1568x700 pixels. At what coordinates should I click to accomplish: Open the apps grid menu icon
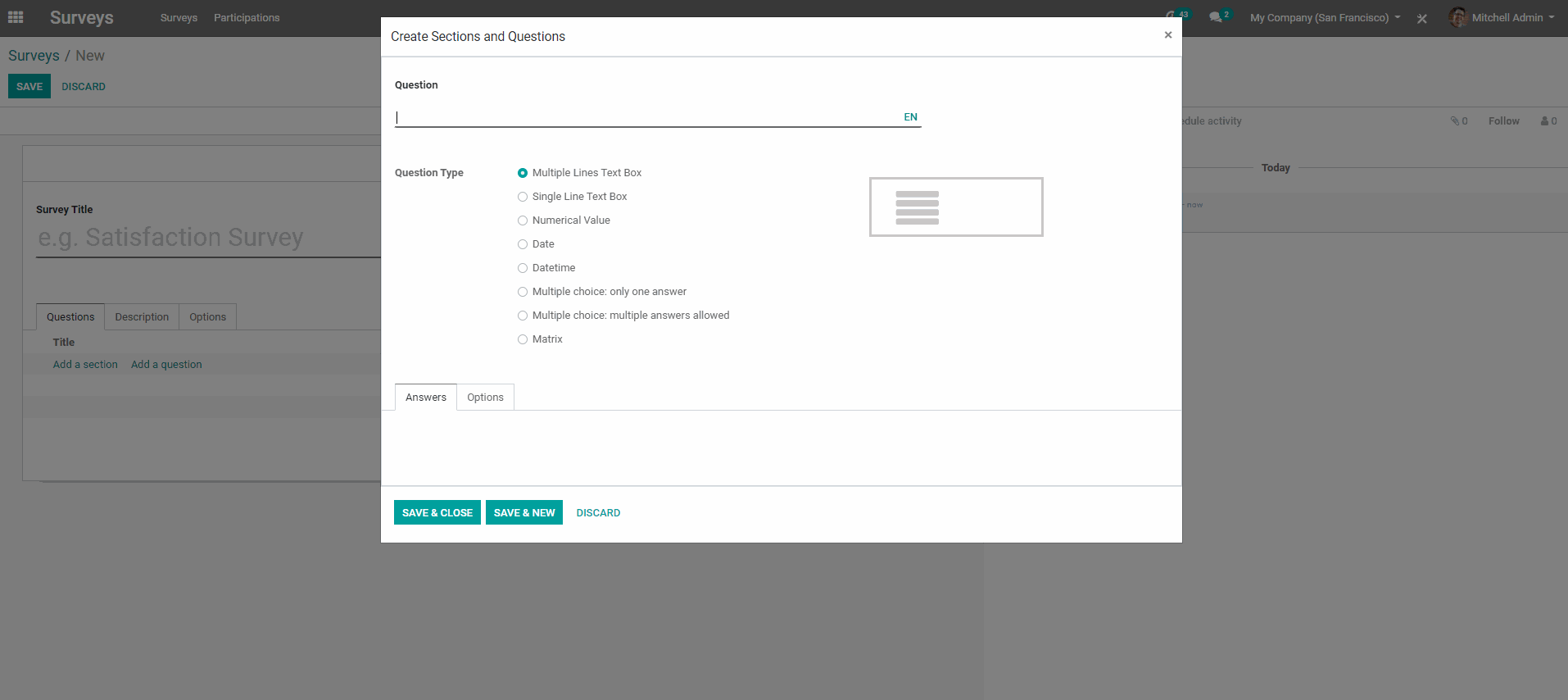point(16,17)
